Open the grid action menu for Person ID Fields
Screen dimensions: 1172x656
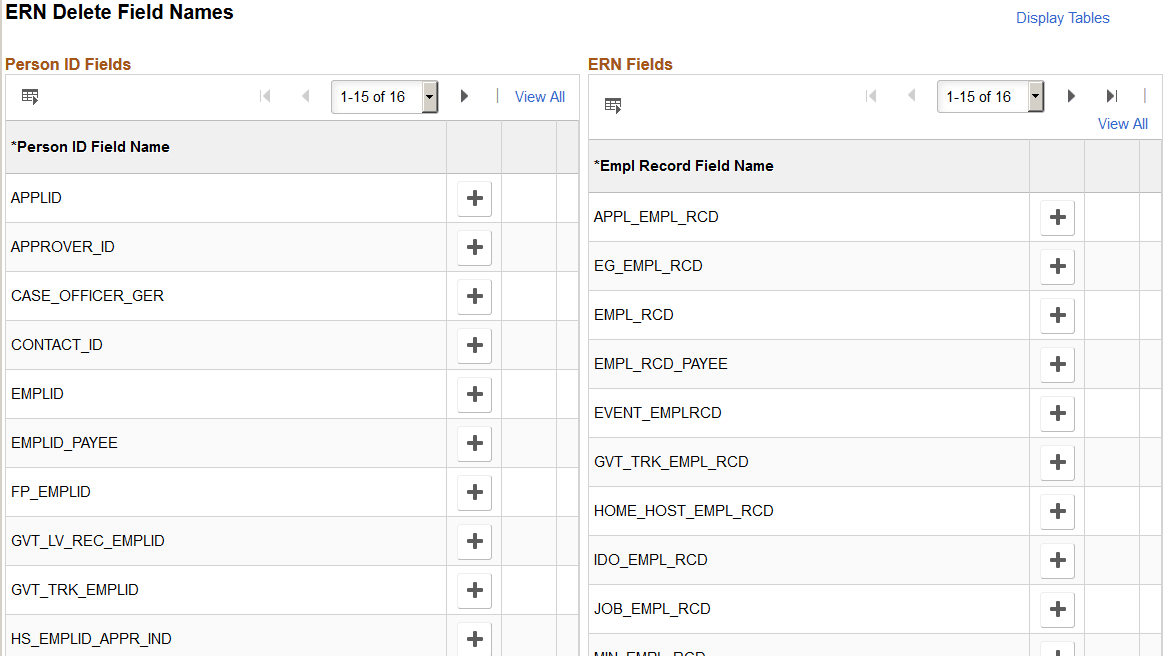pos(30,95)
